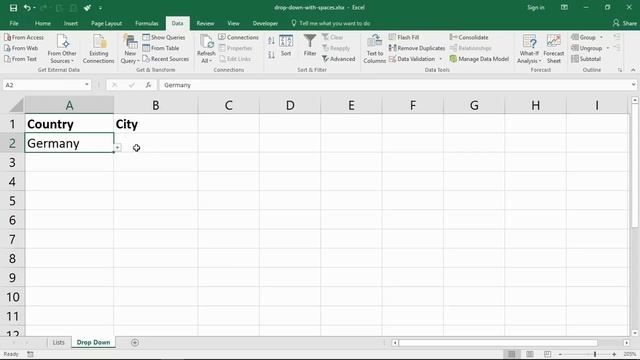Open the Outline dialog launcher
640x360 pixels.
[620, 70]
